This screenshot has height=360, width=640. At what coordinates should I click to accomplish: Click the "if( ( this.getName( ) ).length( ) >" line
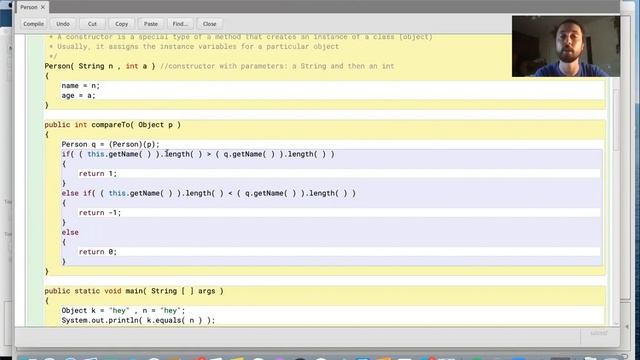point(198,154)
